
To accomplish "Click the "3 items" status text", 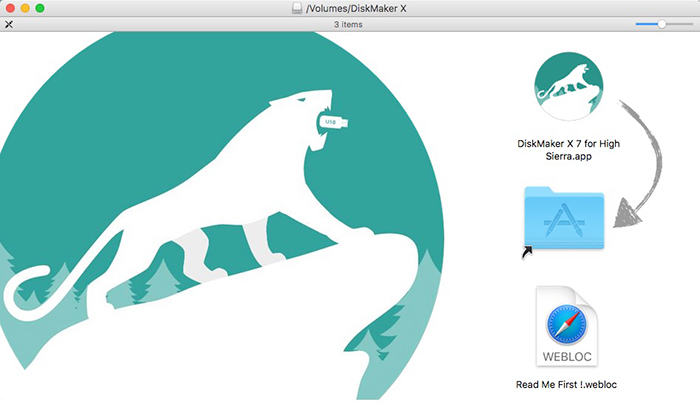I will pos(348,24).
